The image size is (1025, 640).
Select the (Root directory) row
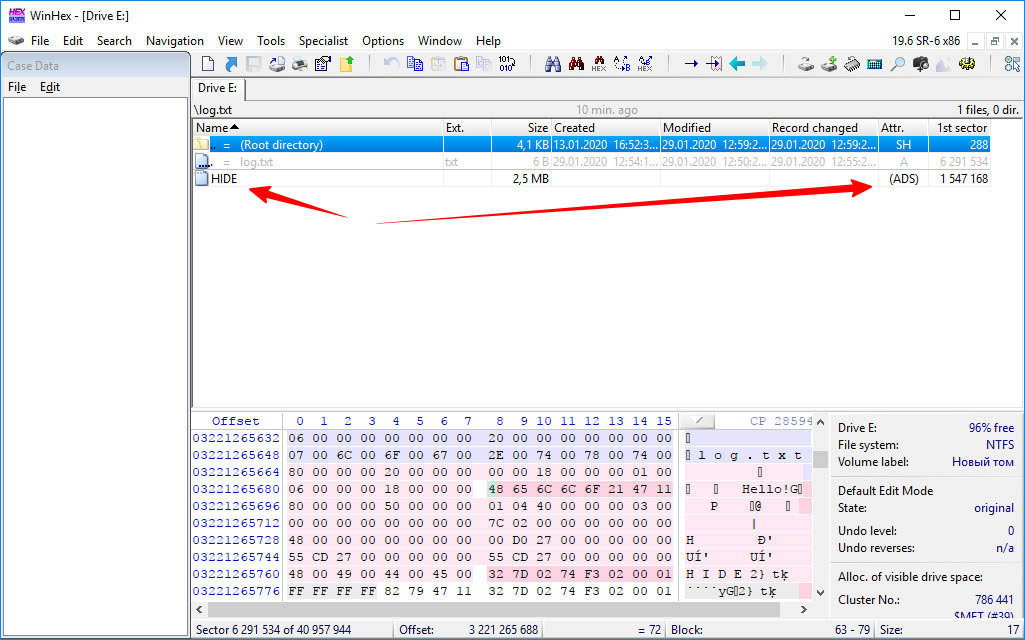(592, 144)
